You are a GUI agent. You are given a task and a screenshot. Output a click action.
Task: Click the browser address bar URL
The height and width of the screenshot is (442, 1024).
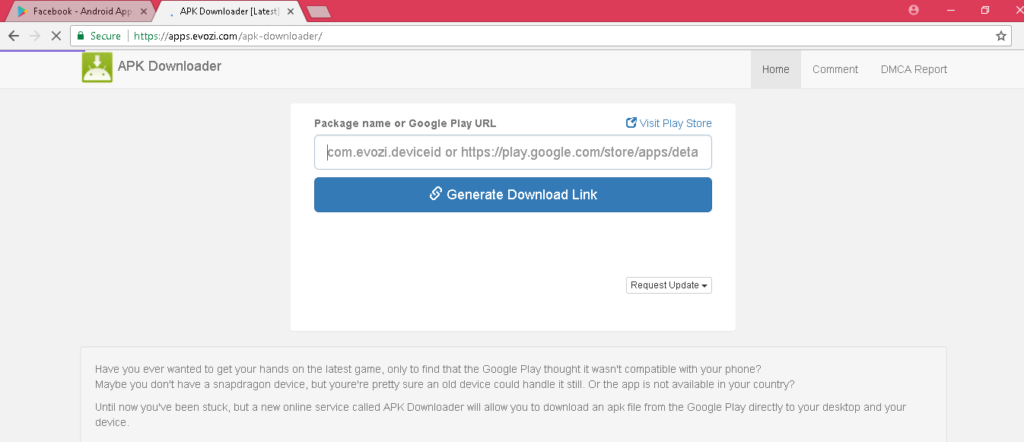pyautogui.click(x=228, y=37)
